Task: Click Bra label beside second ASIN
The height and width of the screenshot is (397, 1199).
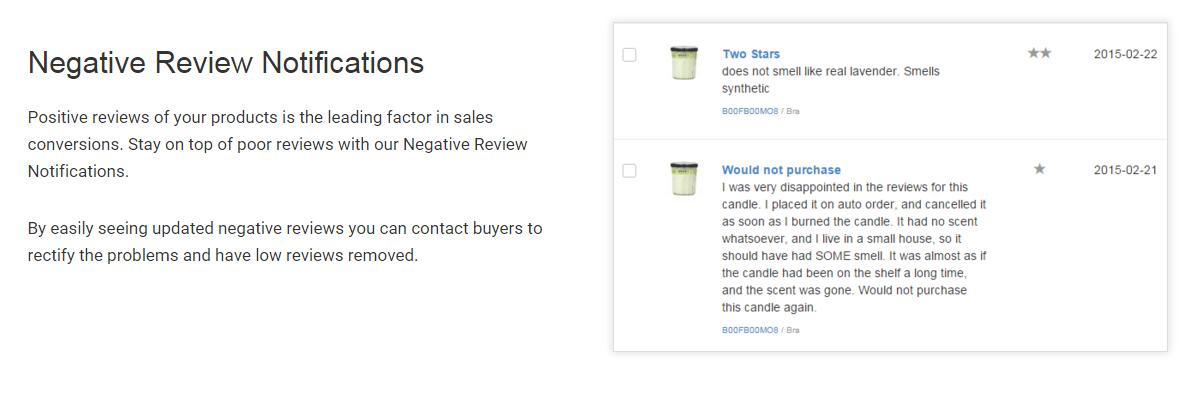Action: click(792, 330)
